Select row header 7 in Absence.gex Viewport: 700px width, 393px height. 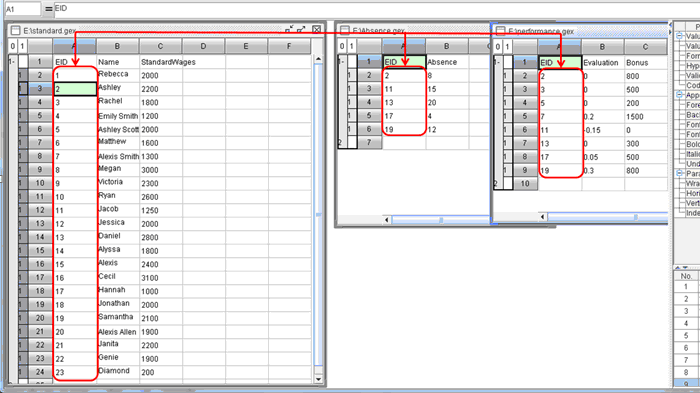click(x=369, y=142)
